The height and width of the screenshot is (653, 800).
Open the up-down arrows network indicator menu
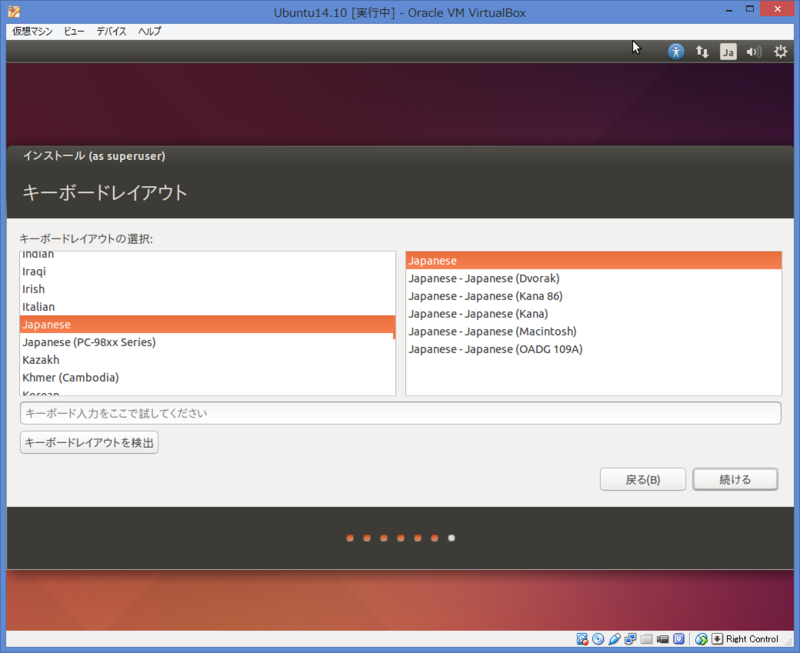tap(702, 51)
